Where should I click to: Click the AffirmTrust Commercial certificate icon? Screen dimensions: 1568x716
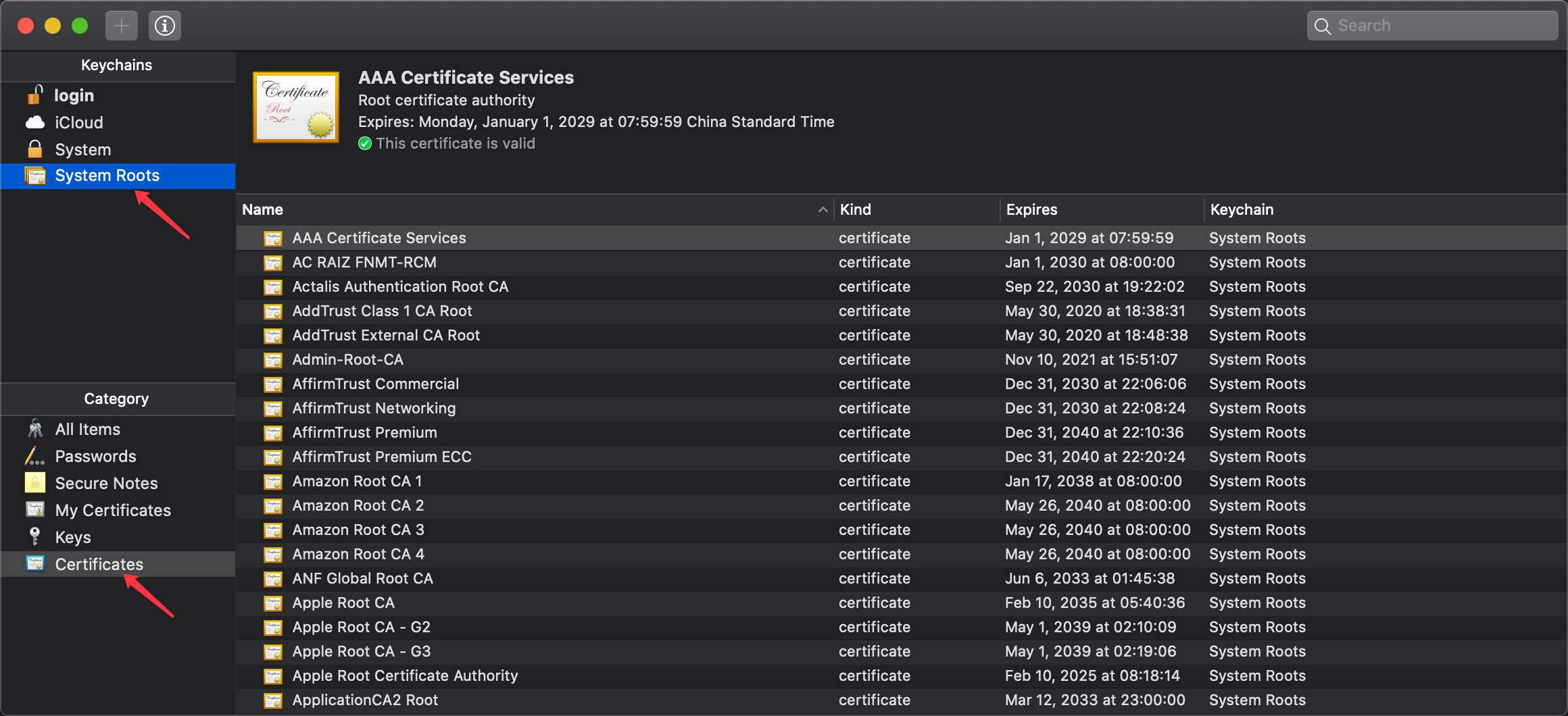click(x=273, y=384)
